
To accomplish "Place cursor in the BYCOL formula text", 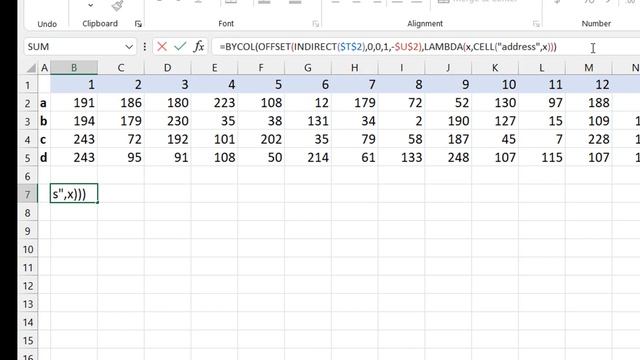I will tap(388, 47).
